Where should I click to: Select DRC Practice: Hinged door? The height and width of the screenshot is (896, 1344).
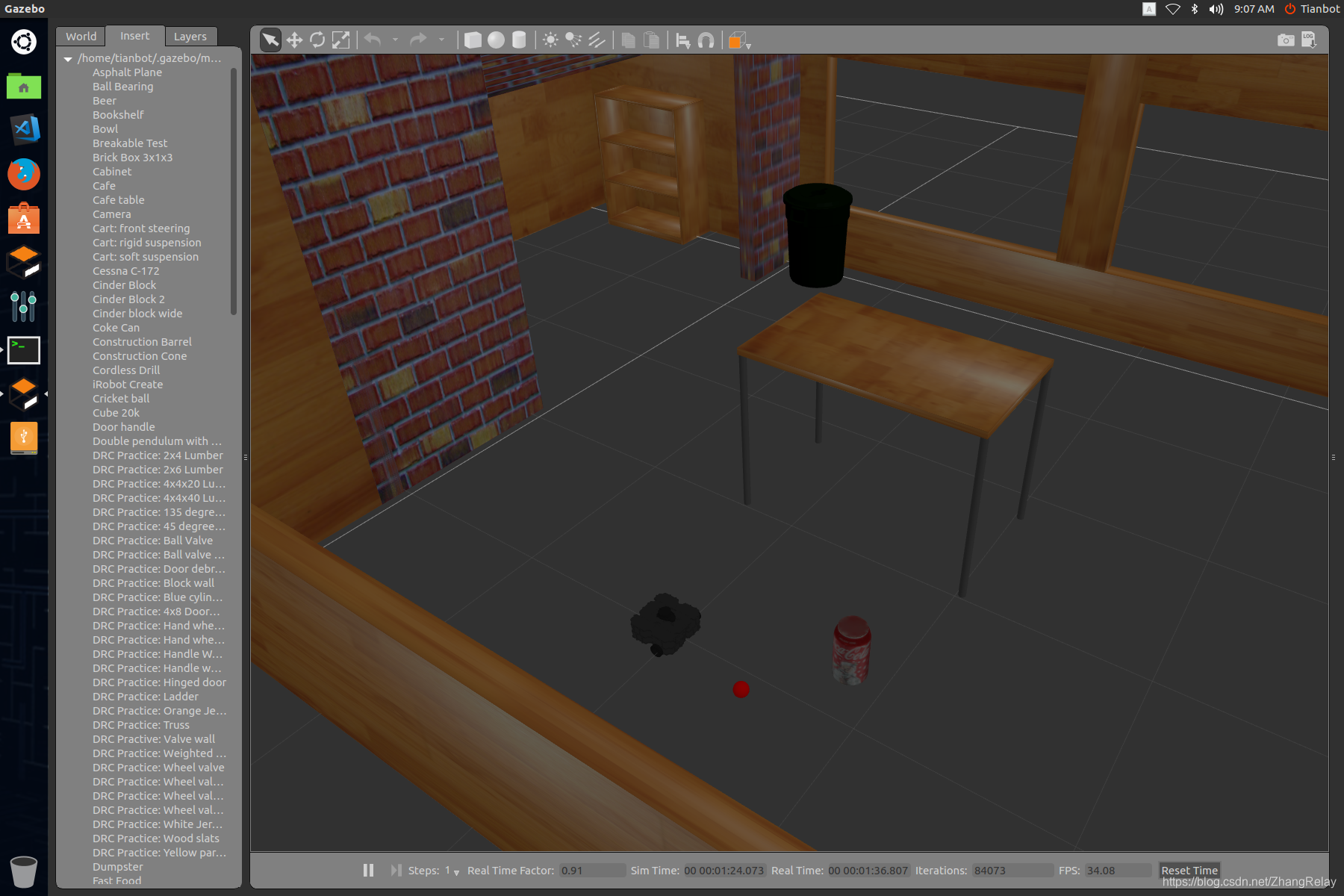pyautogui.click(x=159, y=682)
